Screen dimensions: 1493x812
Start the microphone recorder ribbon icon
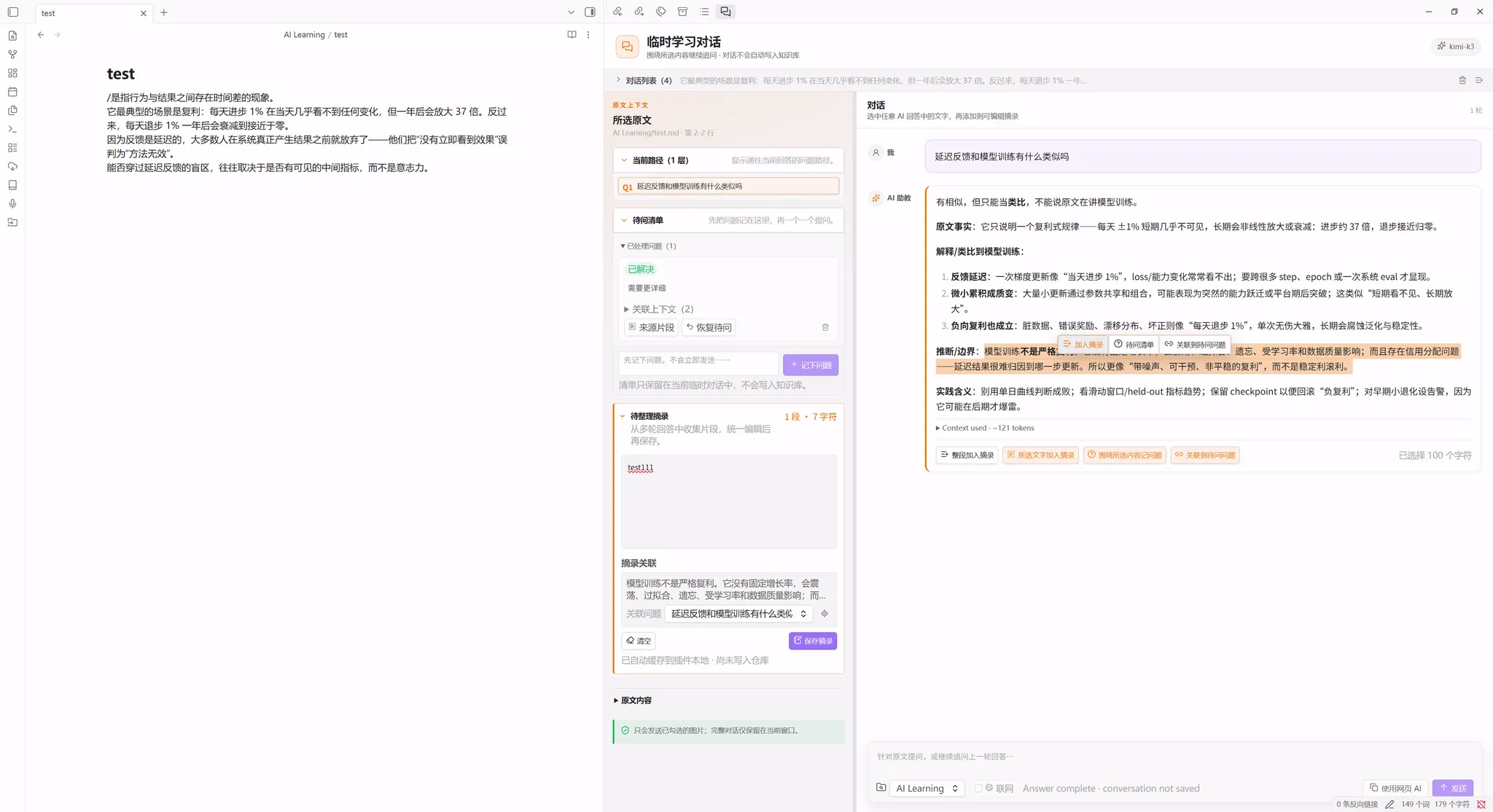click(x=12, y=204)
